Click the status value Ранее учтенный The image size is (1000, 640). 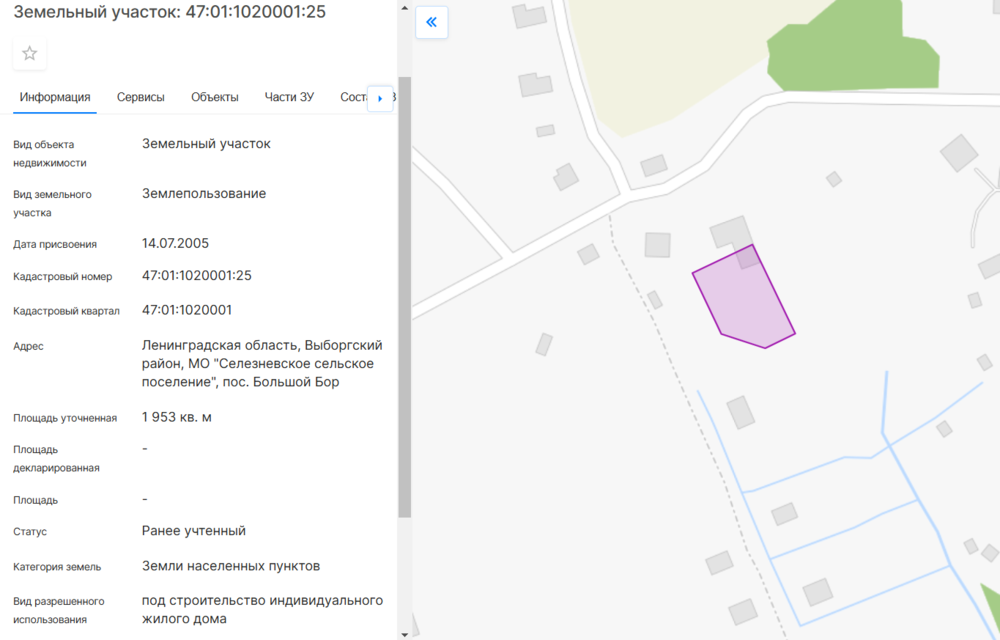pyautogui.click(x=194, y=531)
